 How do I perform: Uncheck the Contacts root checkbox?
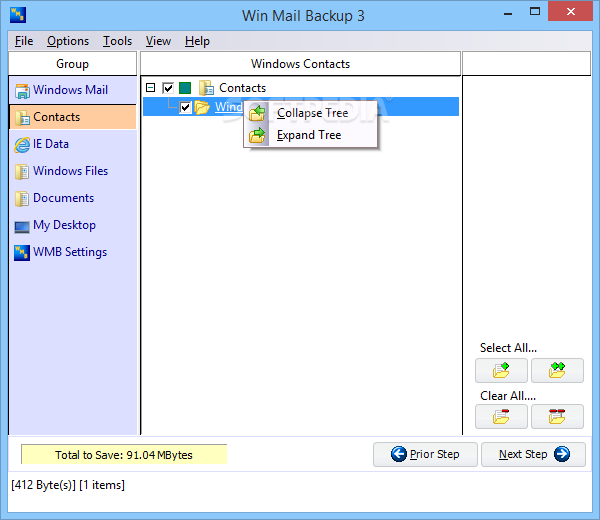168,88
